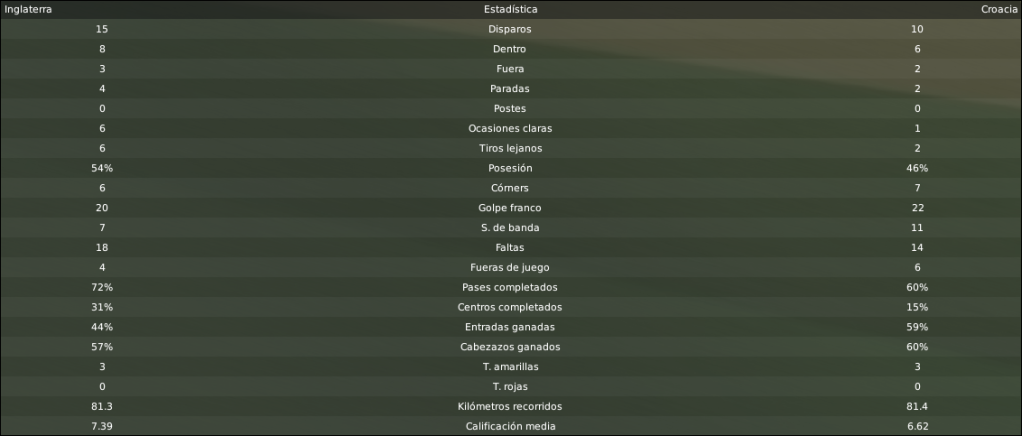
Task: Select the Faltas statistic row
Action: click(511, 248)
